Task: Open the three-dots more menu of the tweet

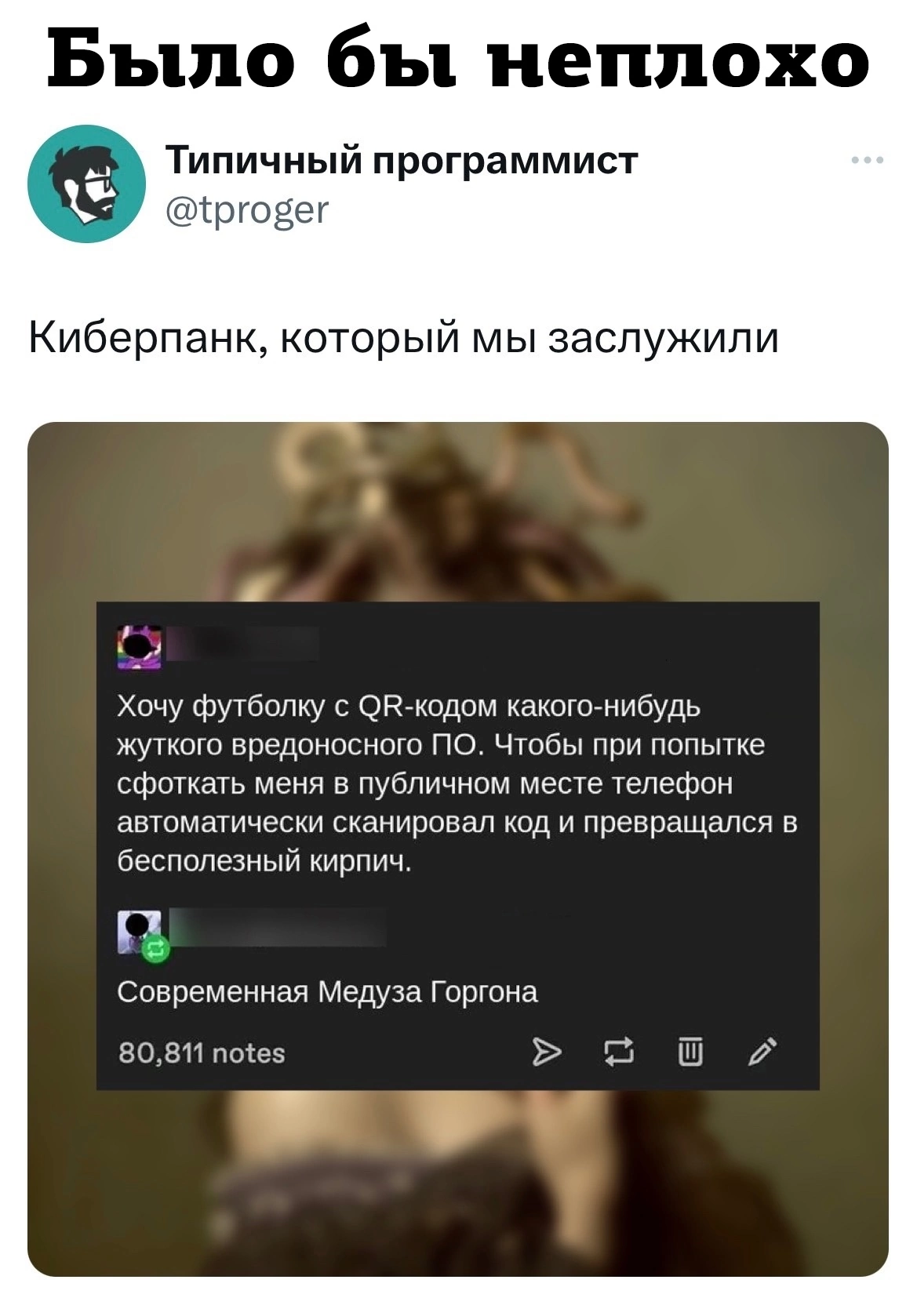Action: pyautogui.click(x=868, y=161)
